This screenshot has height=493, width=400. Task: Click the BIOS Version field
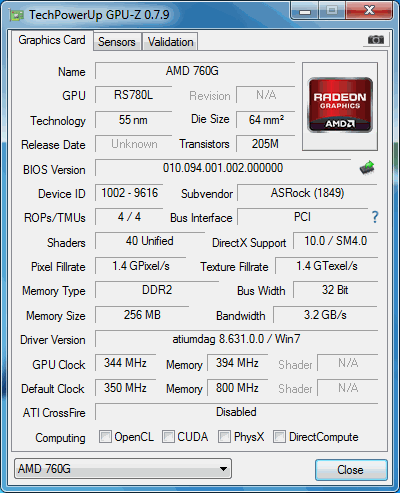[223, 168]
